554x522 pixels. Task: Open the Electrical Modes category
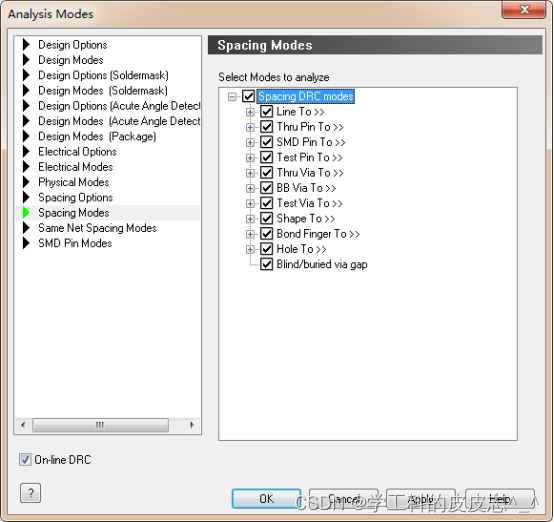(x=76, y=166)
